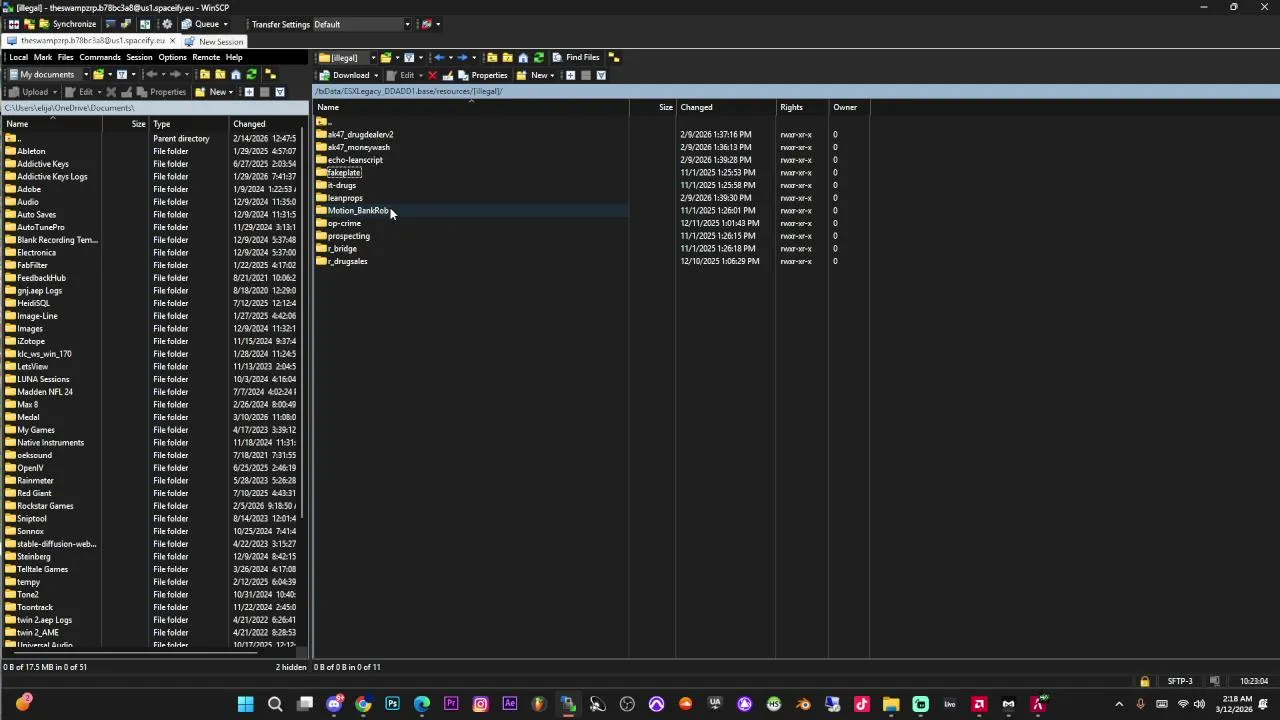Open the Options menu
This screenshot has height=720, width=1280.
tap(172, 57)
